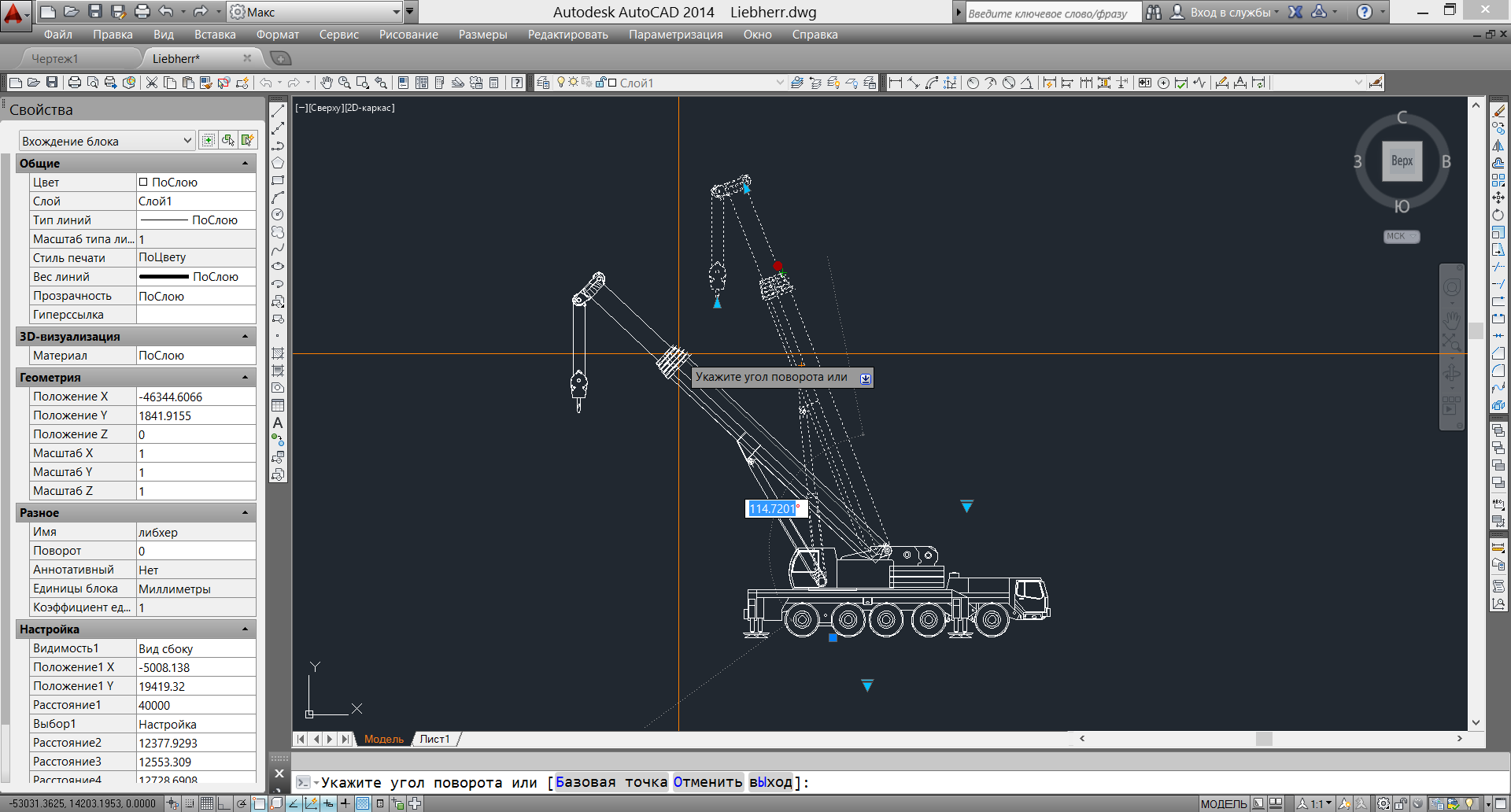This screenshot has height=812, width=1511.
Task: Toggle Lineweight display in status bar
Action: click(345, 803)
